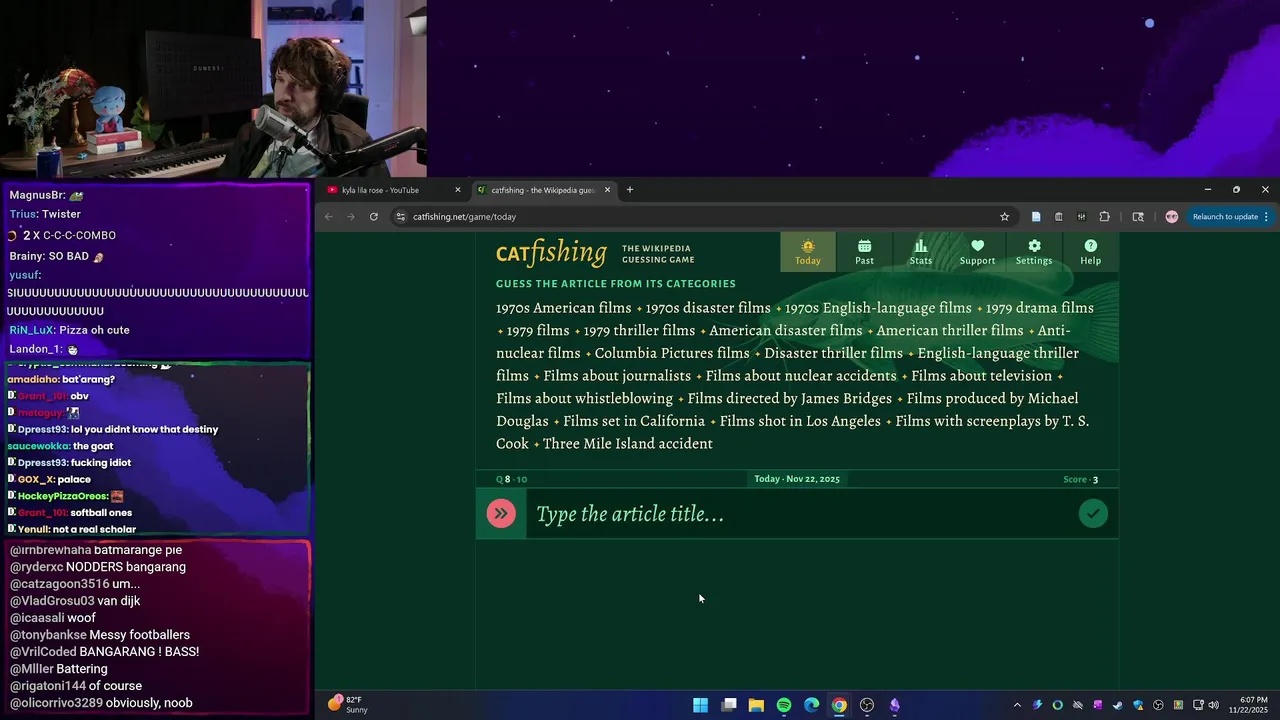Open the Stats tab

[921, 252]
